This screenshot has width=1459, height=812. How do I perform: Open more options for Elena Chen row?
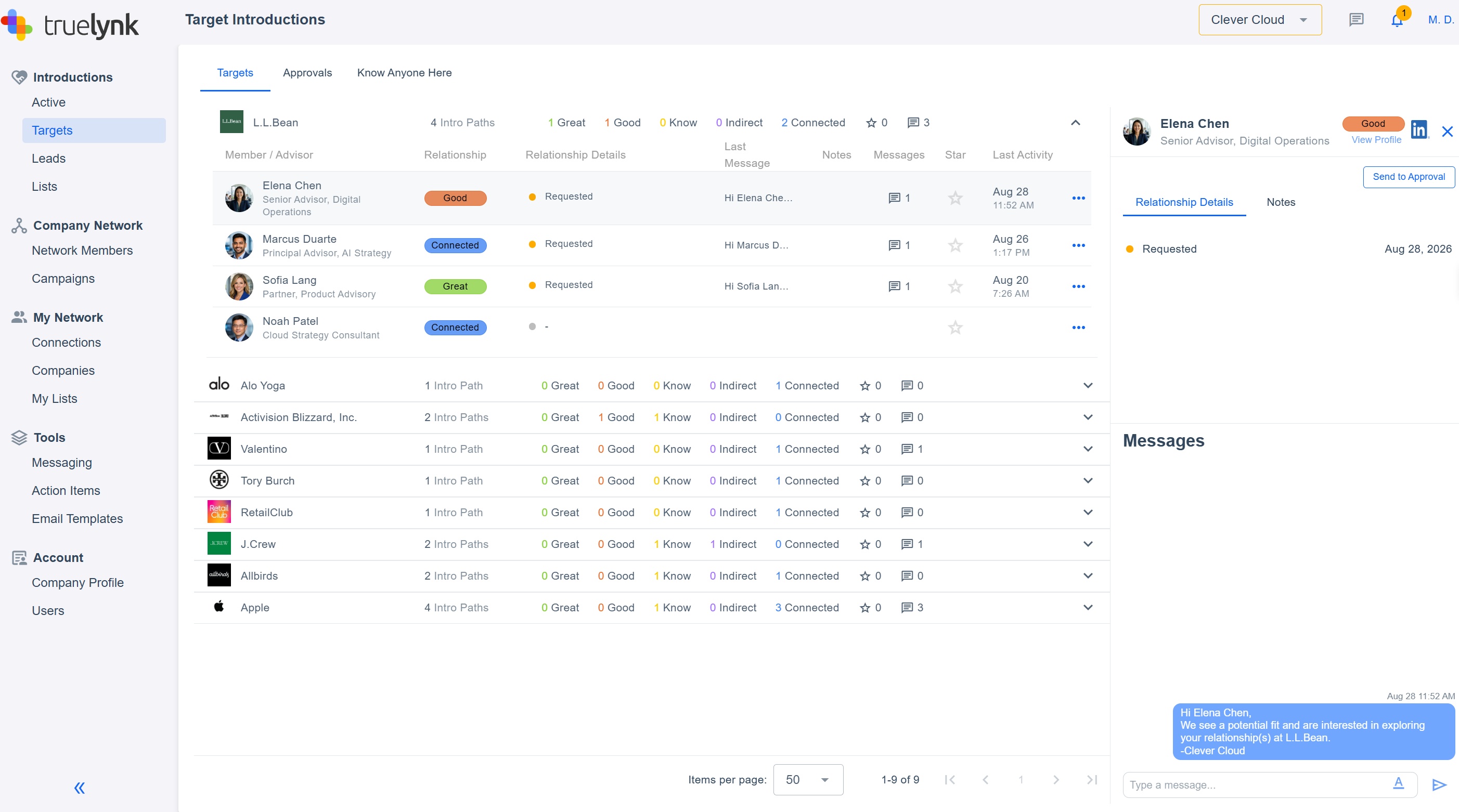click(1078, 198)
